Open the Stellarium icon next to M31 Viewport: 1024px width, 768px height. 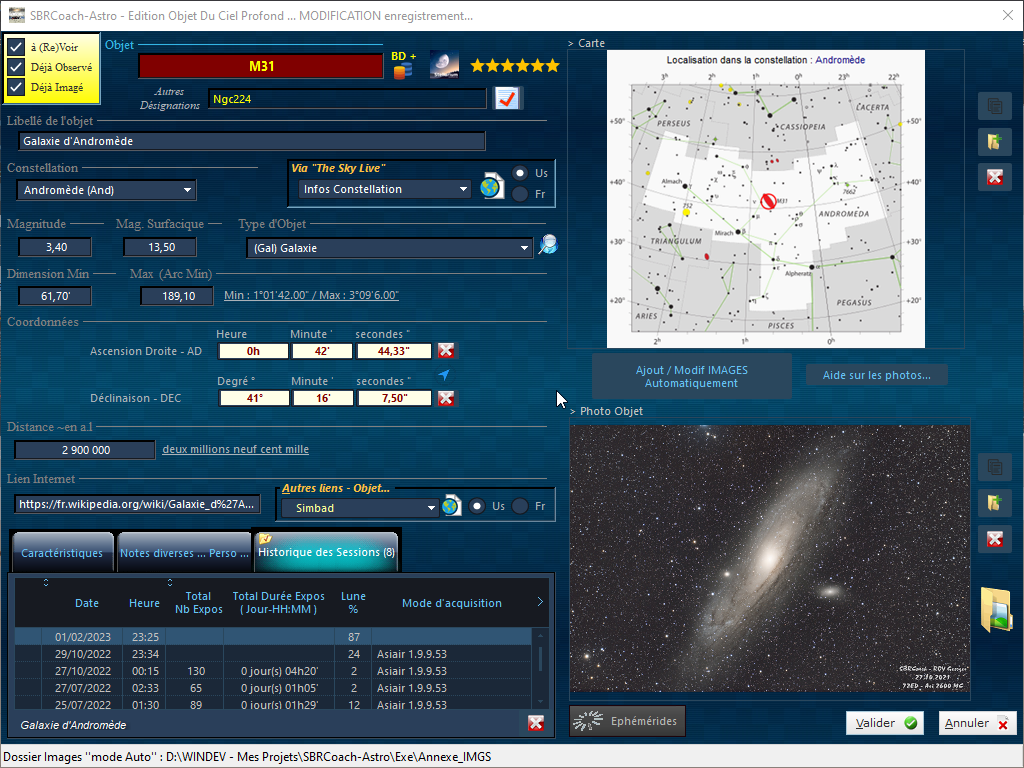pos(444,65)
